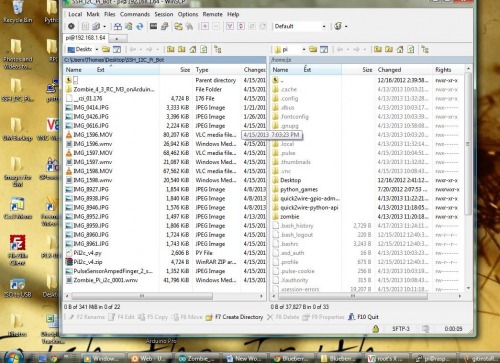
Task: Expand the remote pi directory dropdown
Action: pos(304,50)
